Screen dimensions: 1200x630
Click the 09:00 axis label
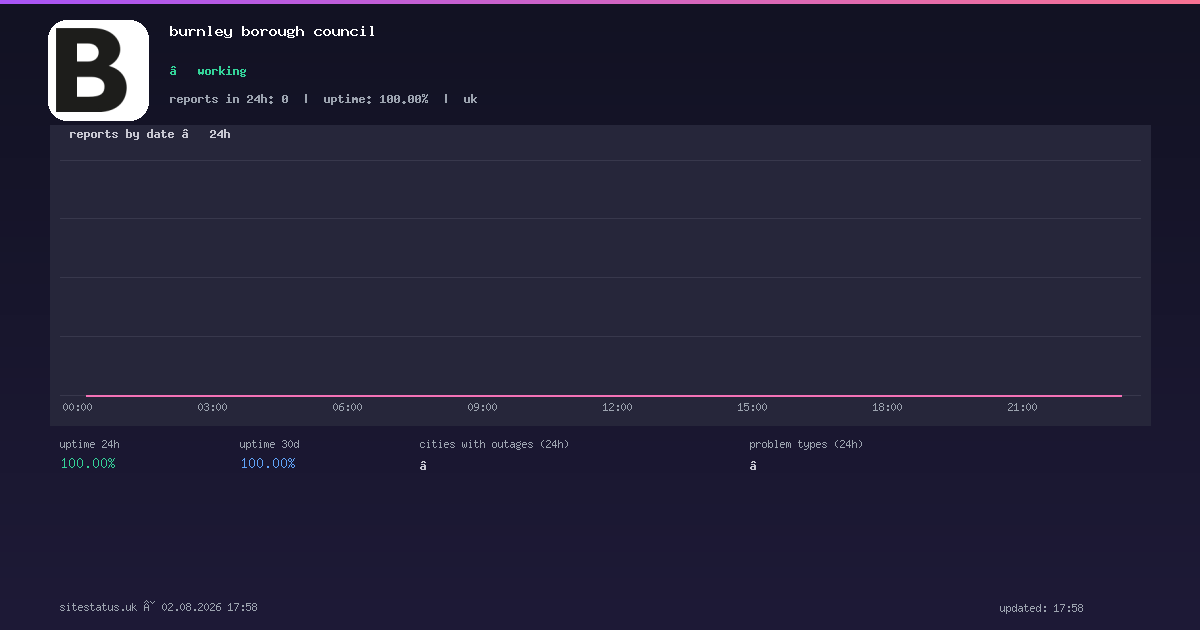click(482, 407)
